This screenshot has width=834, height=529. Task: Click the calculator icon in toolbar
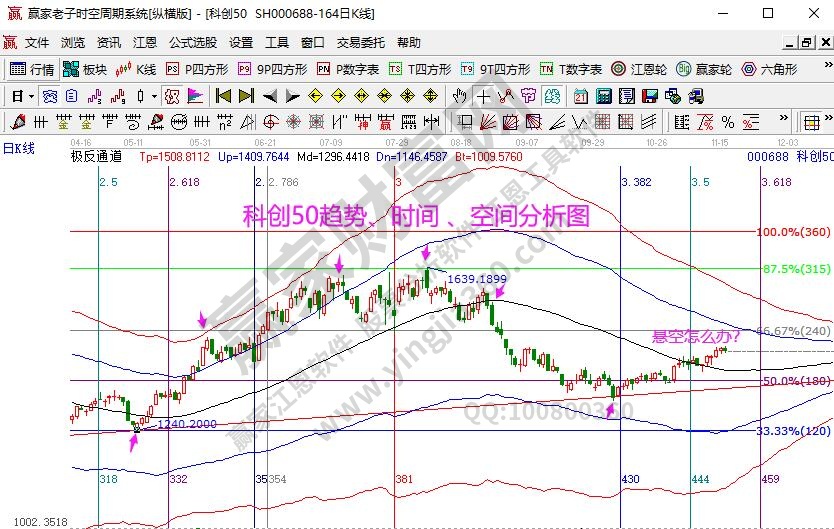(603, 96)
